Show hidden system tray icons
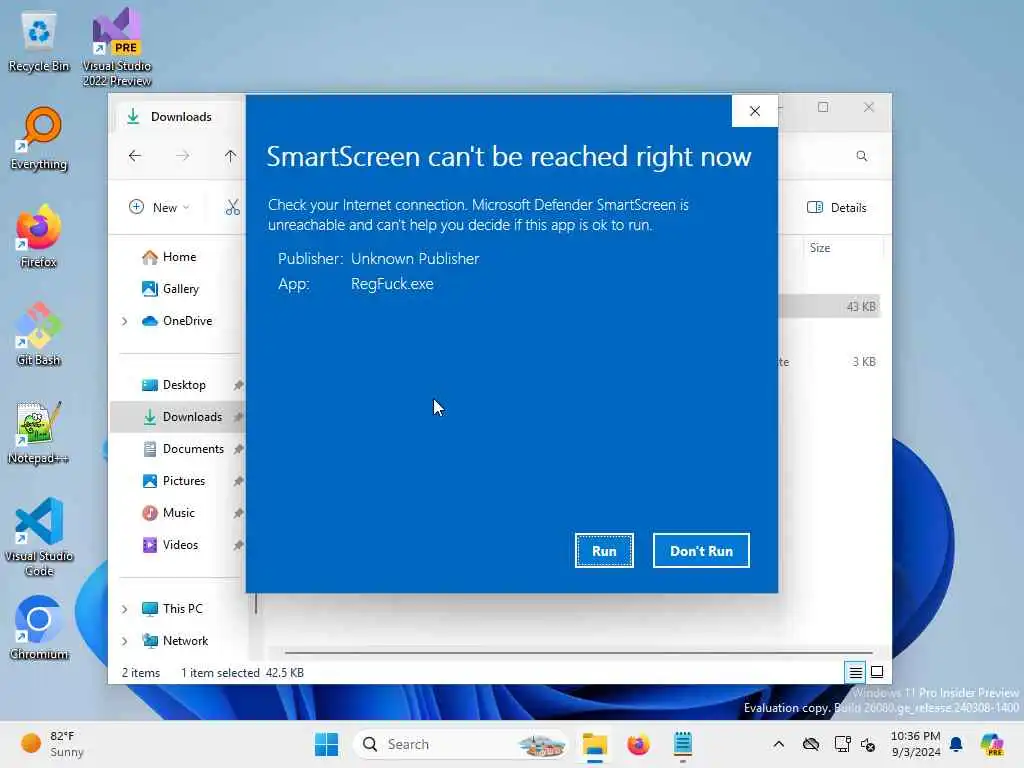 point(778,744)
